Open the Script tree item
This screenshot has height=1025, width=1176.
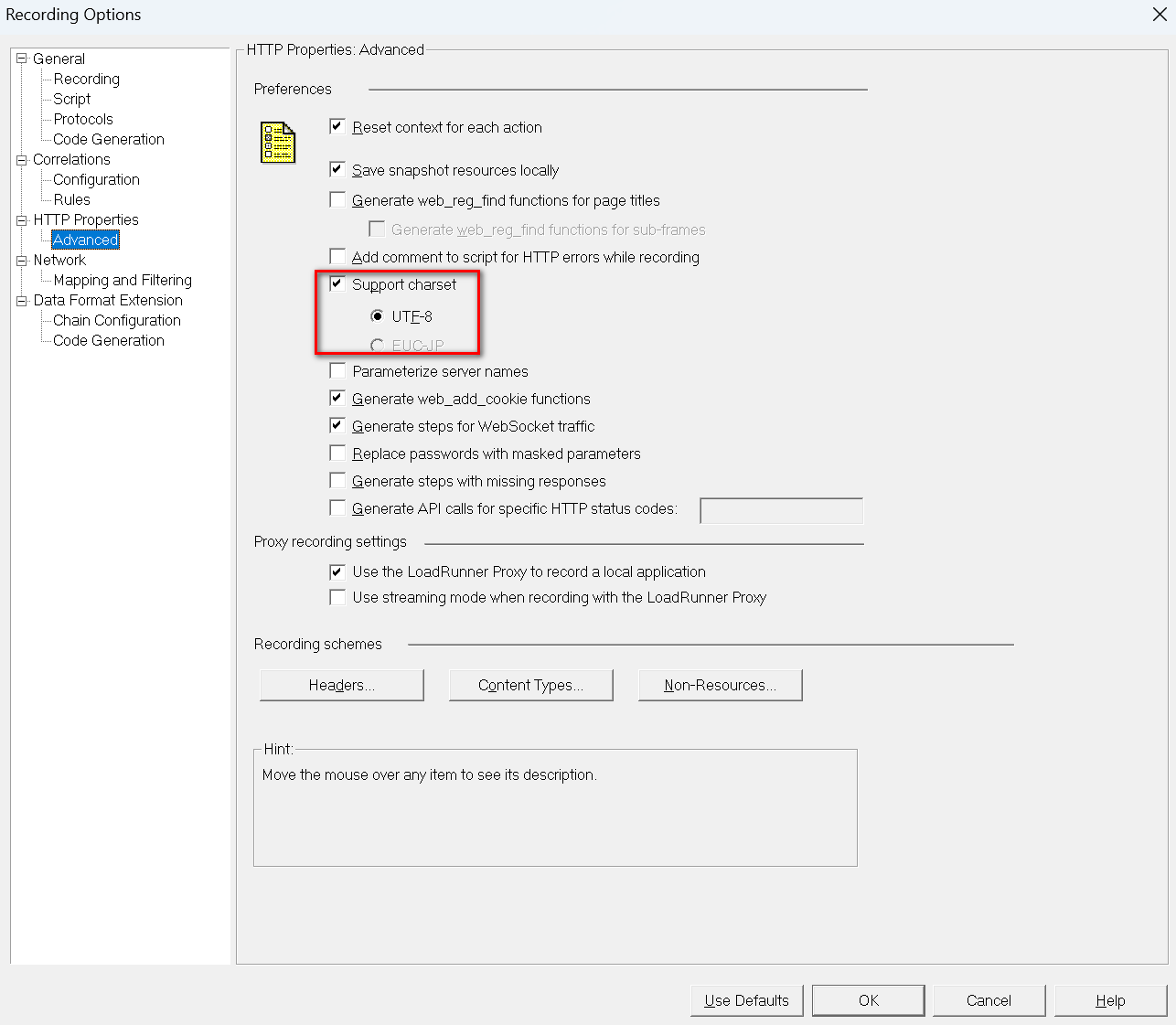71,99
